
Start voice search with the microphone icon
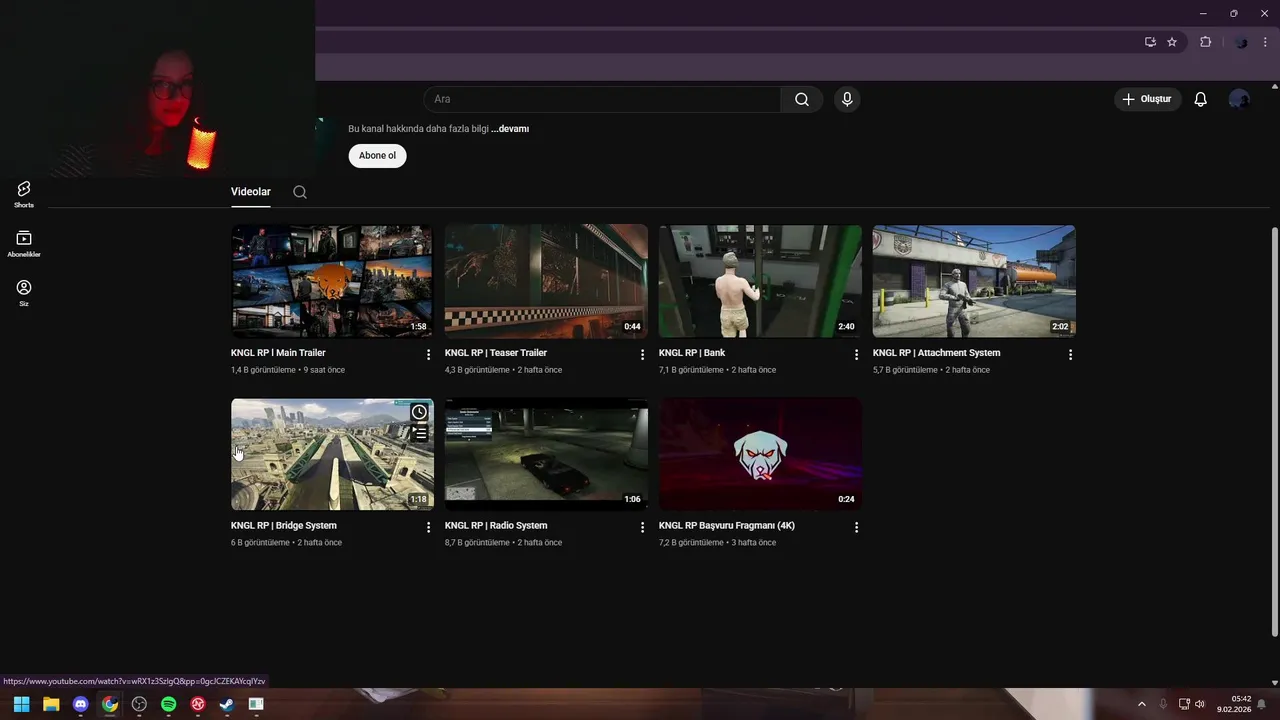(847, 99)
